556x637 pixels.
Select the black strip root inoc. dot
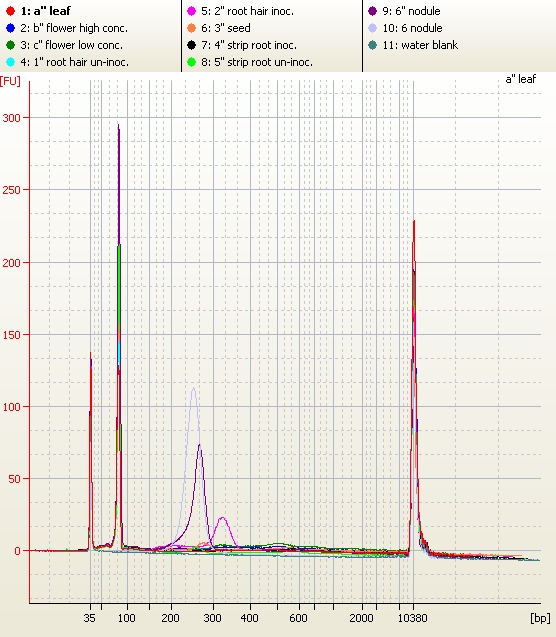pyautogui.click(x=191, y=45)
